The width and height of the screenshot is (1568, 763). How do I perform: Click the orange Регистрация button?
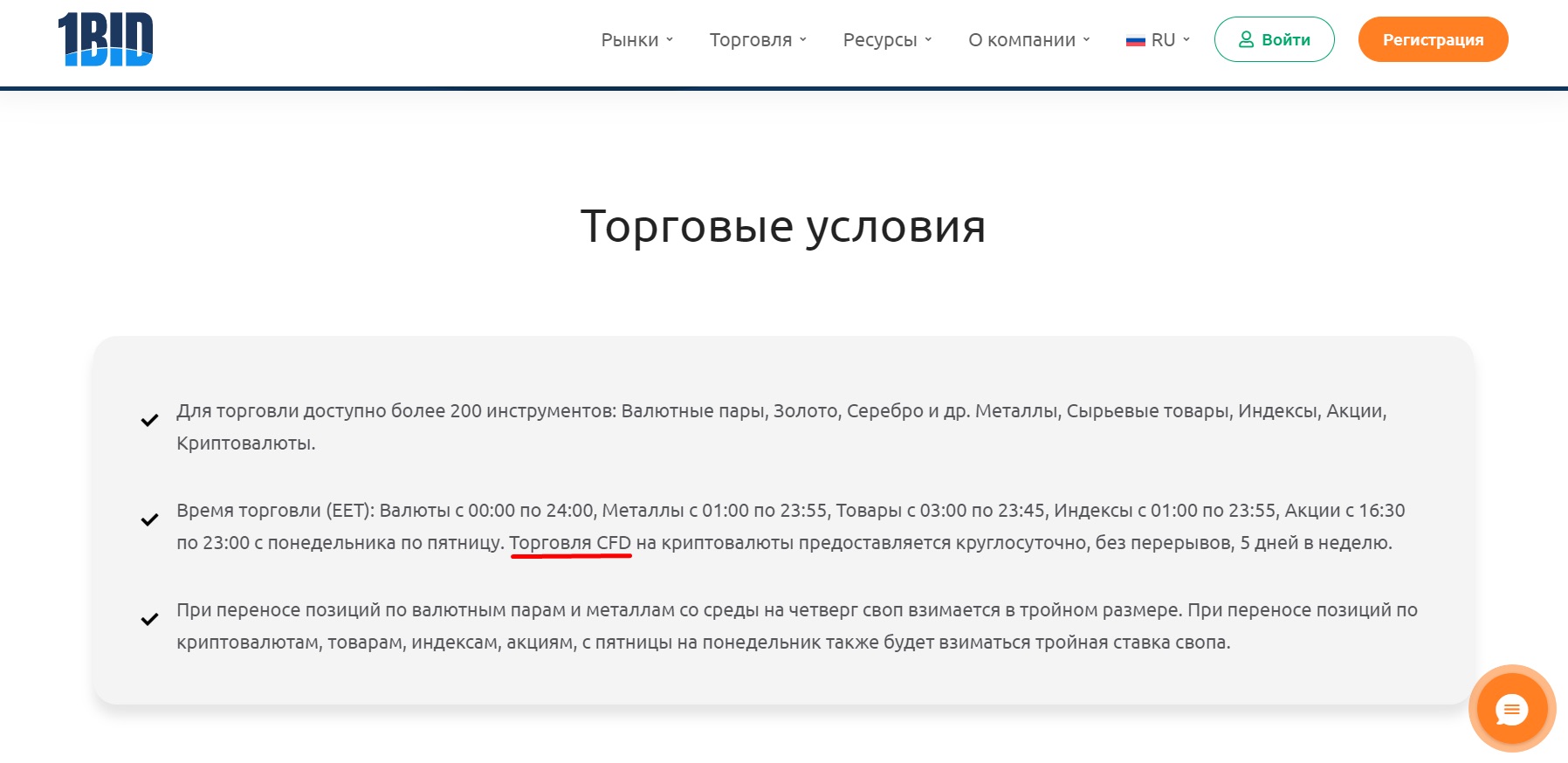[x=1433, y=39]
